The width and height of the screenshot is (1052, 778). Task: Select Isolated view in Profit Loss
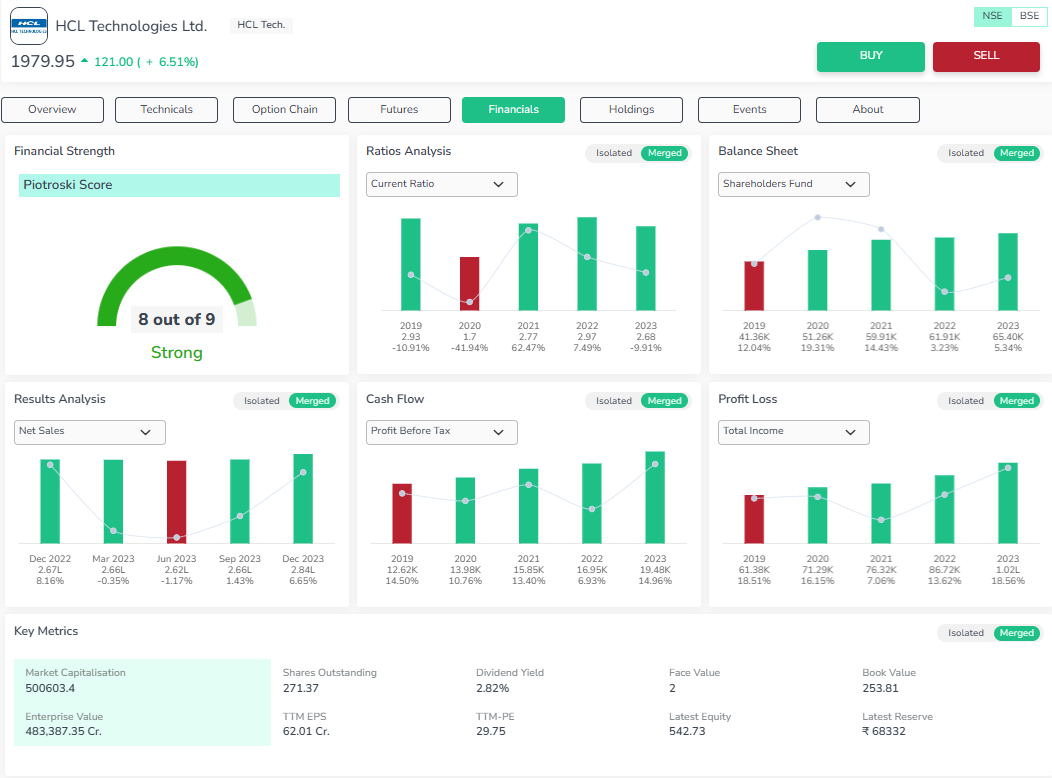coord(966,401)
